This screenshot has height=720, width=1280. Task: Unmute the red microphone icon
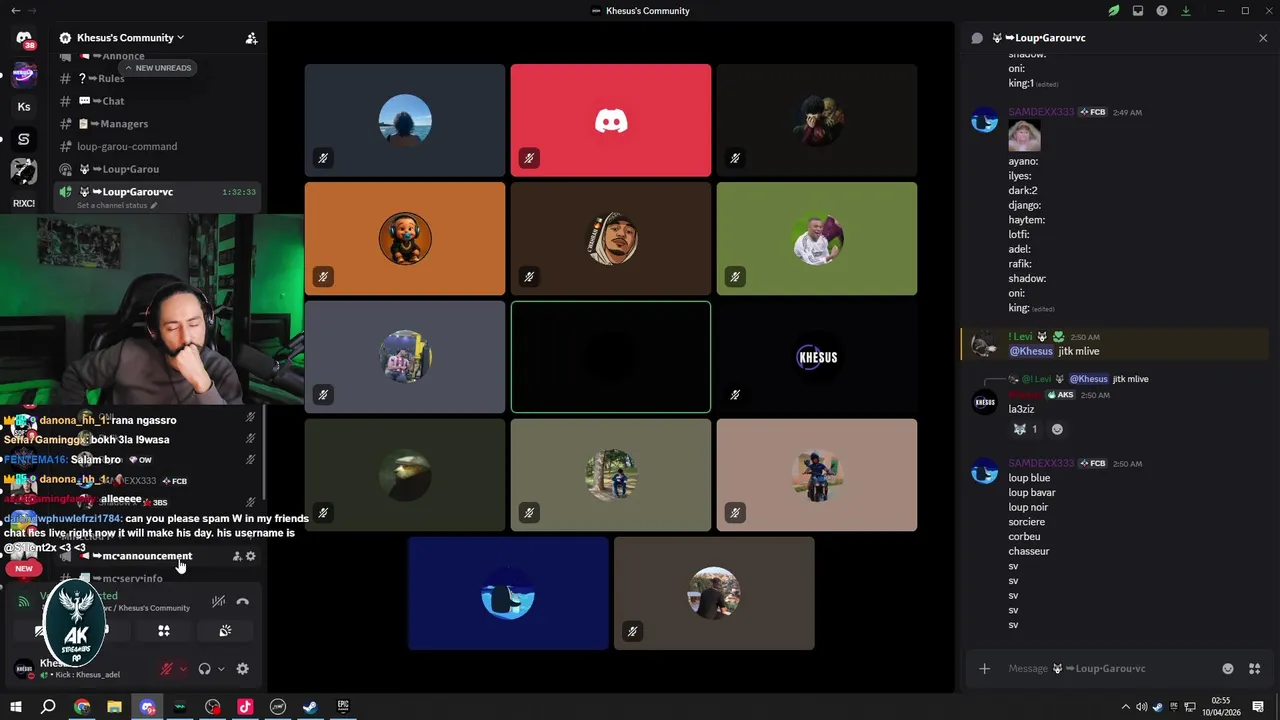pos(167,669)
